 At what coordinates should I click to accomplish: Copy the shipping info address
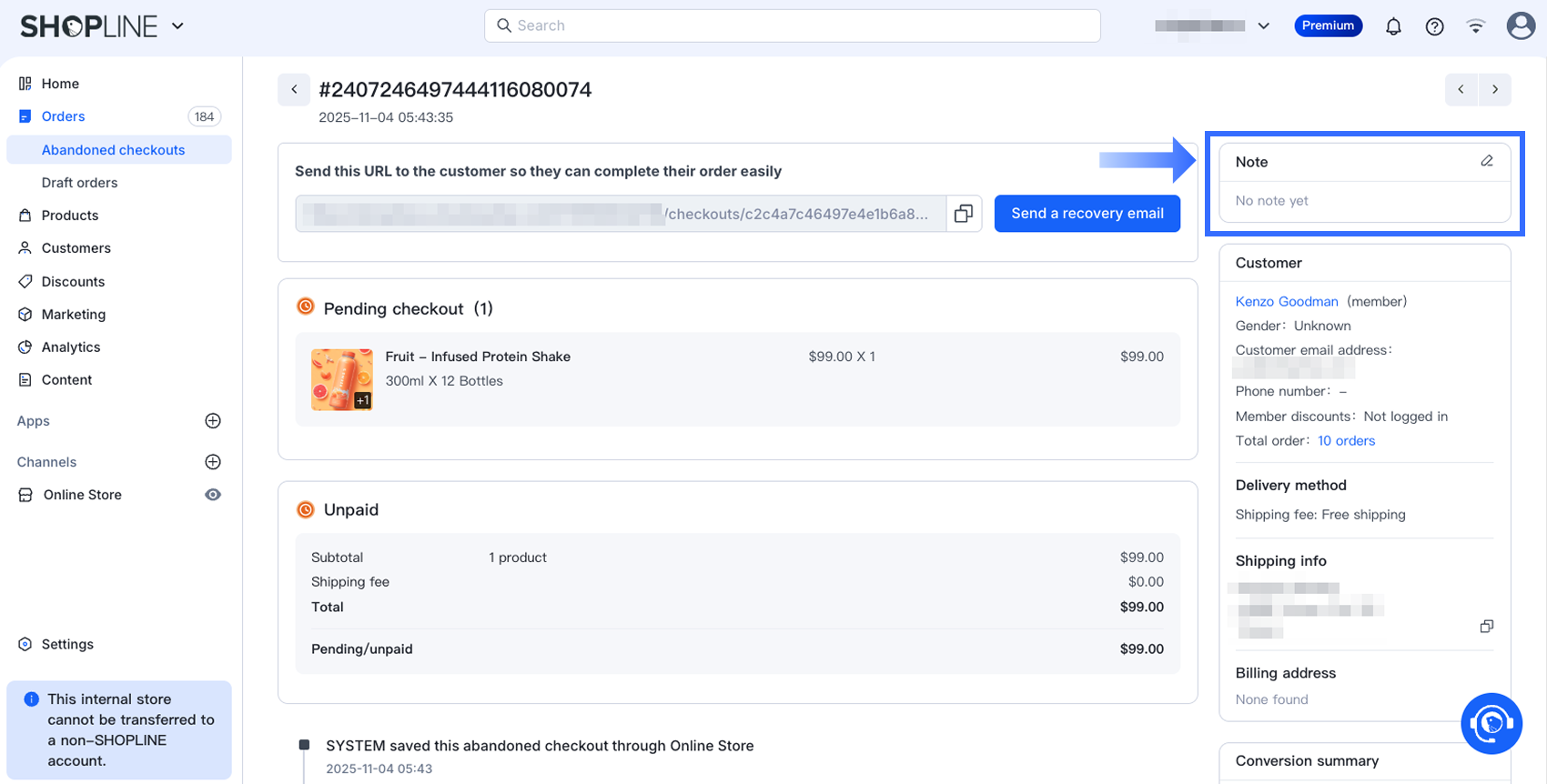(x=1486, y=626)
